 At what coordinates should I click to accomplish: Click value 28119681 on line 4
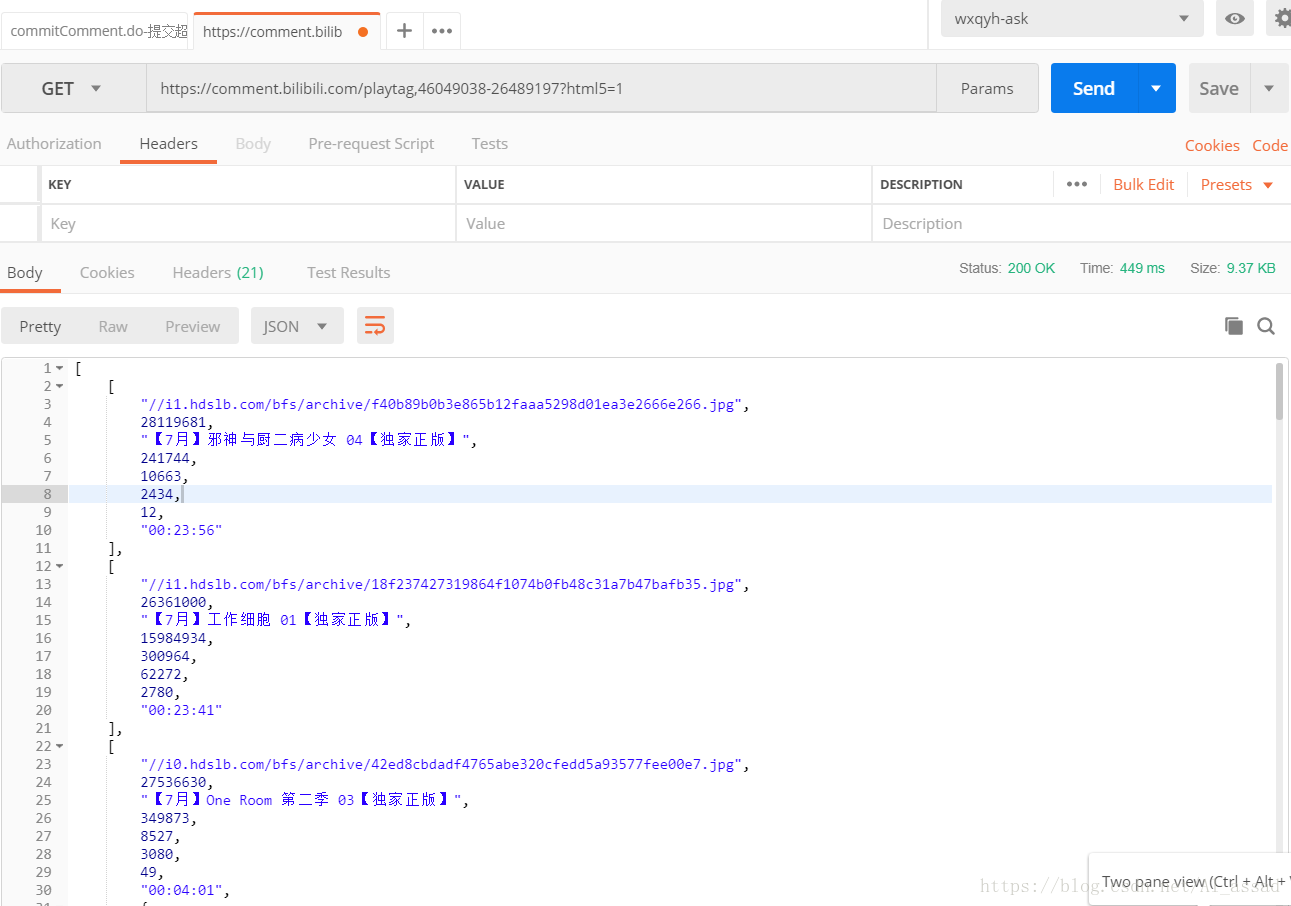tap(173, 422)
